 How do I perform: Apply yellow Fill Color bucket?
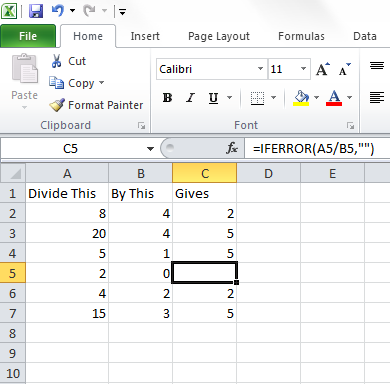[x=301, y=98]
